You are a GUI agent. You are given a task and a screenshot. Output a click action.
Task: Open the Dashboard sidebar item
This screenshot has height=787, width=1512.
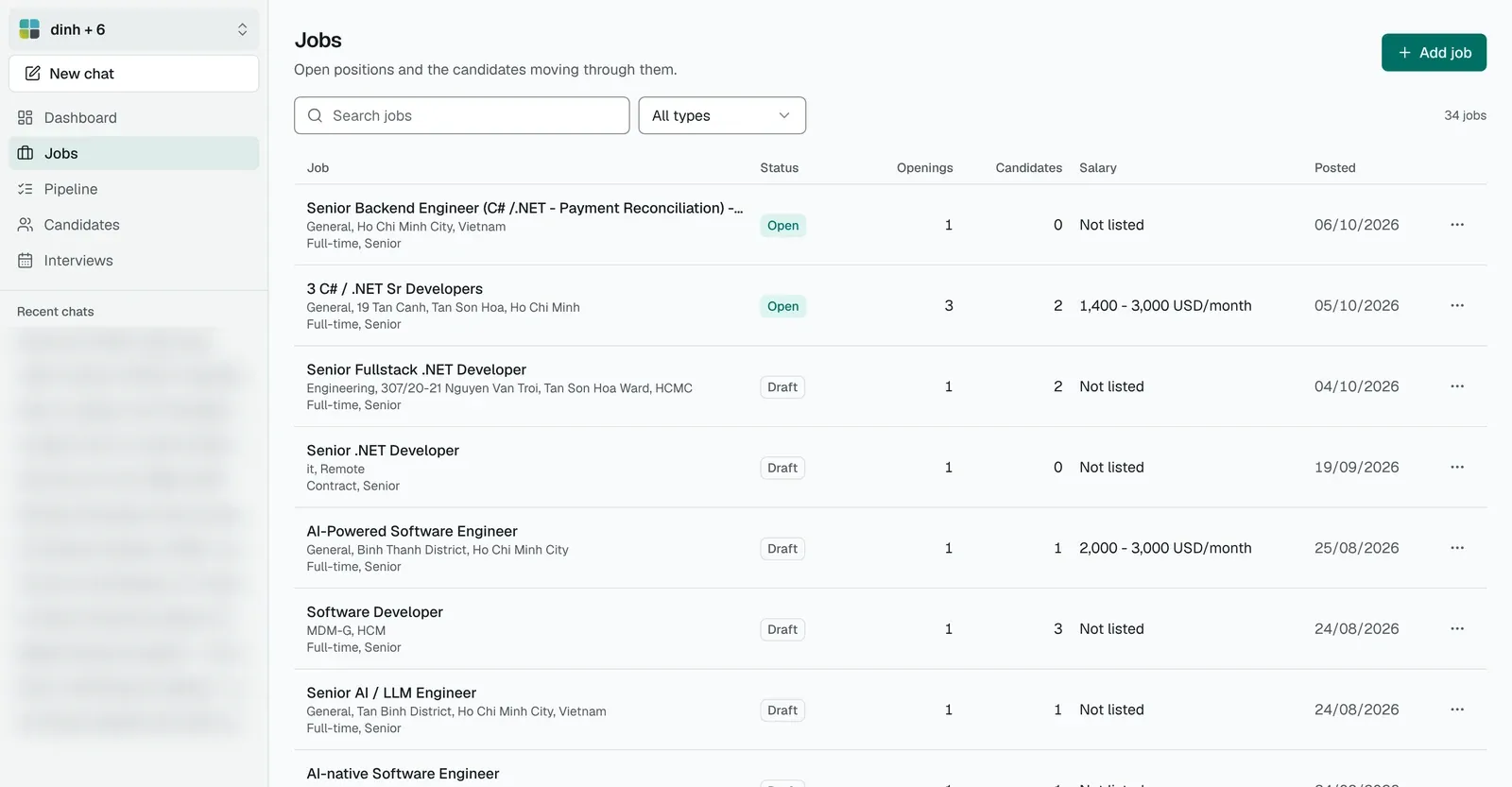[134, 118]
